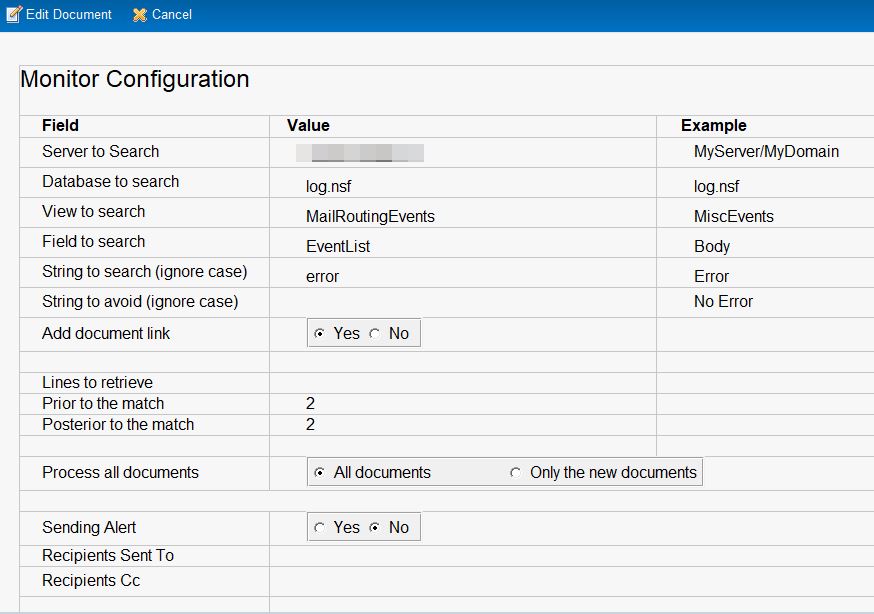Click the 'error' search string value

[x=323, y=276]
